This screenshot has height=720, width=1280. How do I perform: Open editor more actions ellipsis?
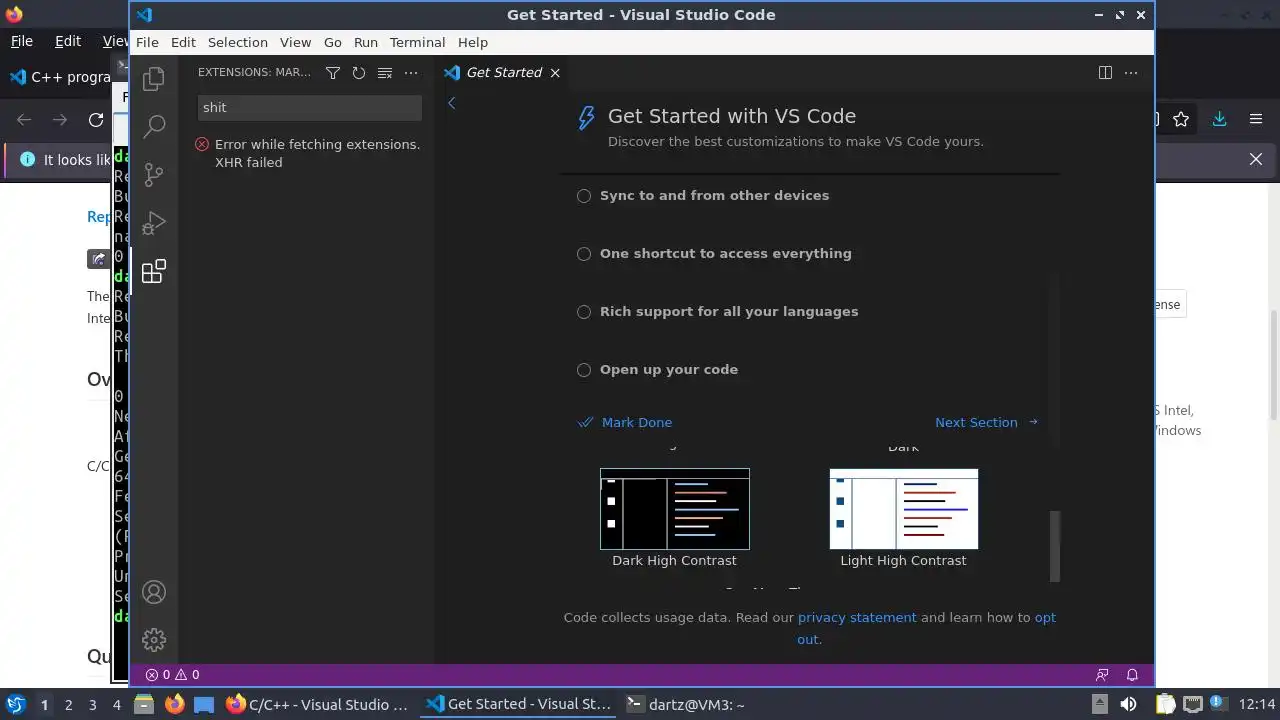(x=1131, y=72)
